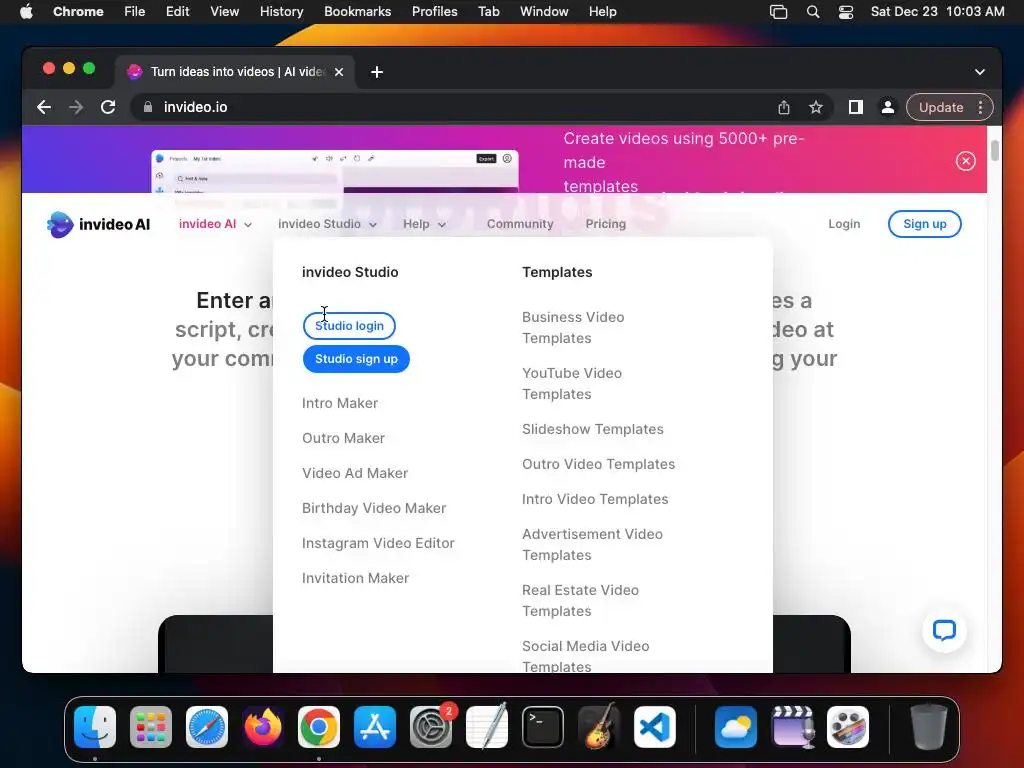Click the page vertical scrollbar thumb
The image size is (1024, 768).
coord(994,150)
